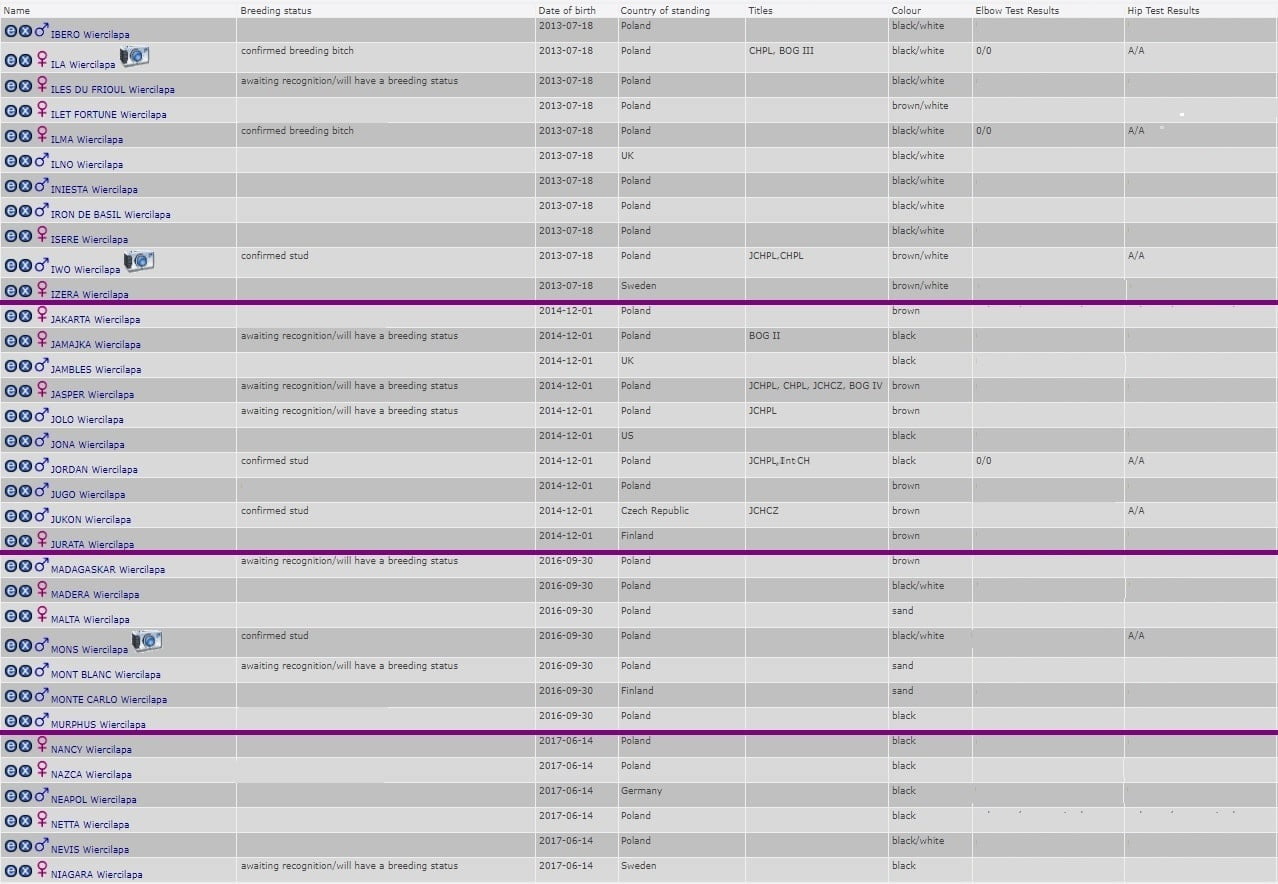Image resolution: width=1278 pixels, height=884 pixels.
Task: Click the 'x' icon for JOLO Wiercilapa
Action: pyautogui.click(x=26, y=414)
